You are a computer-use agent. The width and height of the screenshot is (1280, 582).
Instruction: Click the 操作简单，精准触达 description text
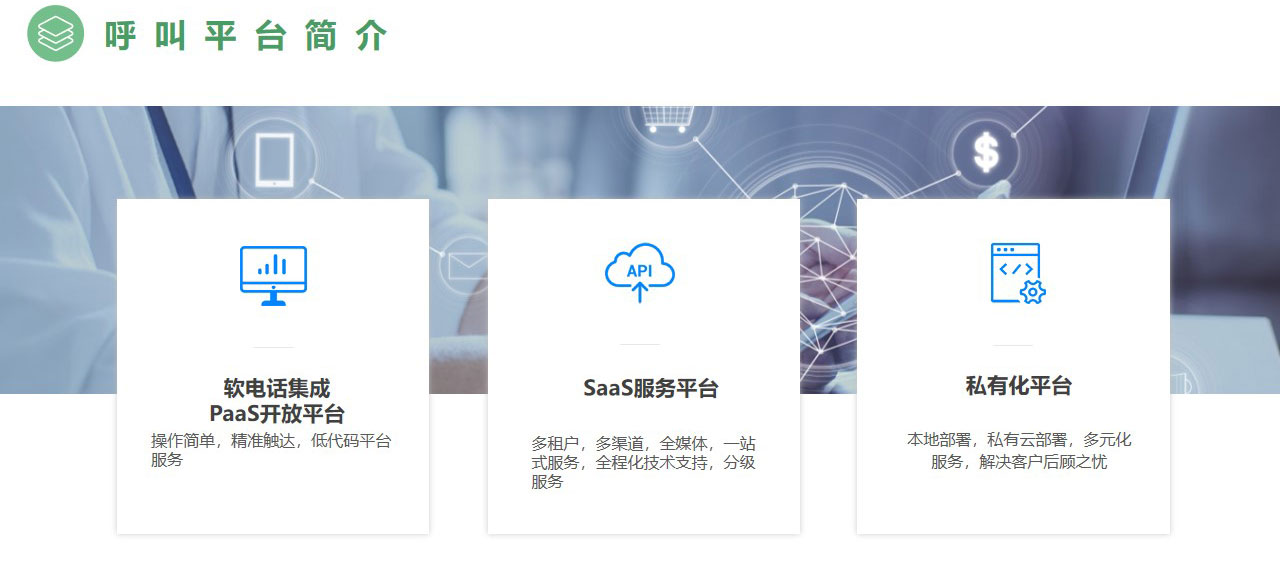(271, 450)
